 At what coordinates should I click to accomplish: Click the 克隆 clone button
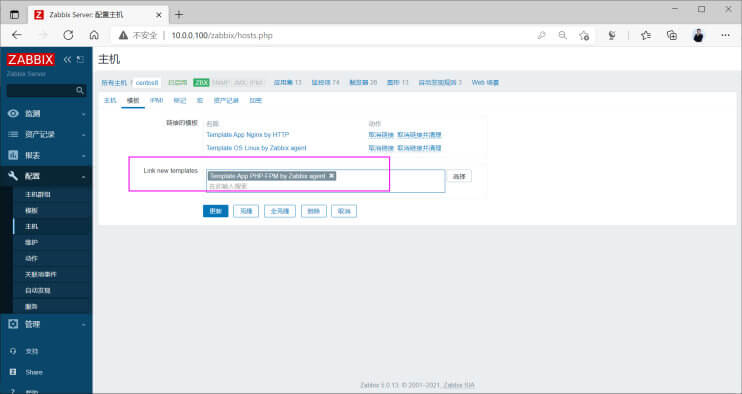[x=246, y=211]
